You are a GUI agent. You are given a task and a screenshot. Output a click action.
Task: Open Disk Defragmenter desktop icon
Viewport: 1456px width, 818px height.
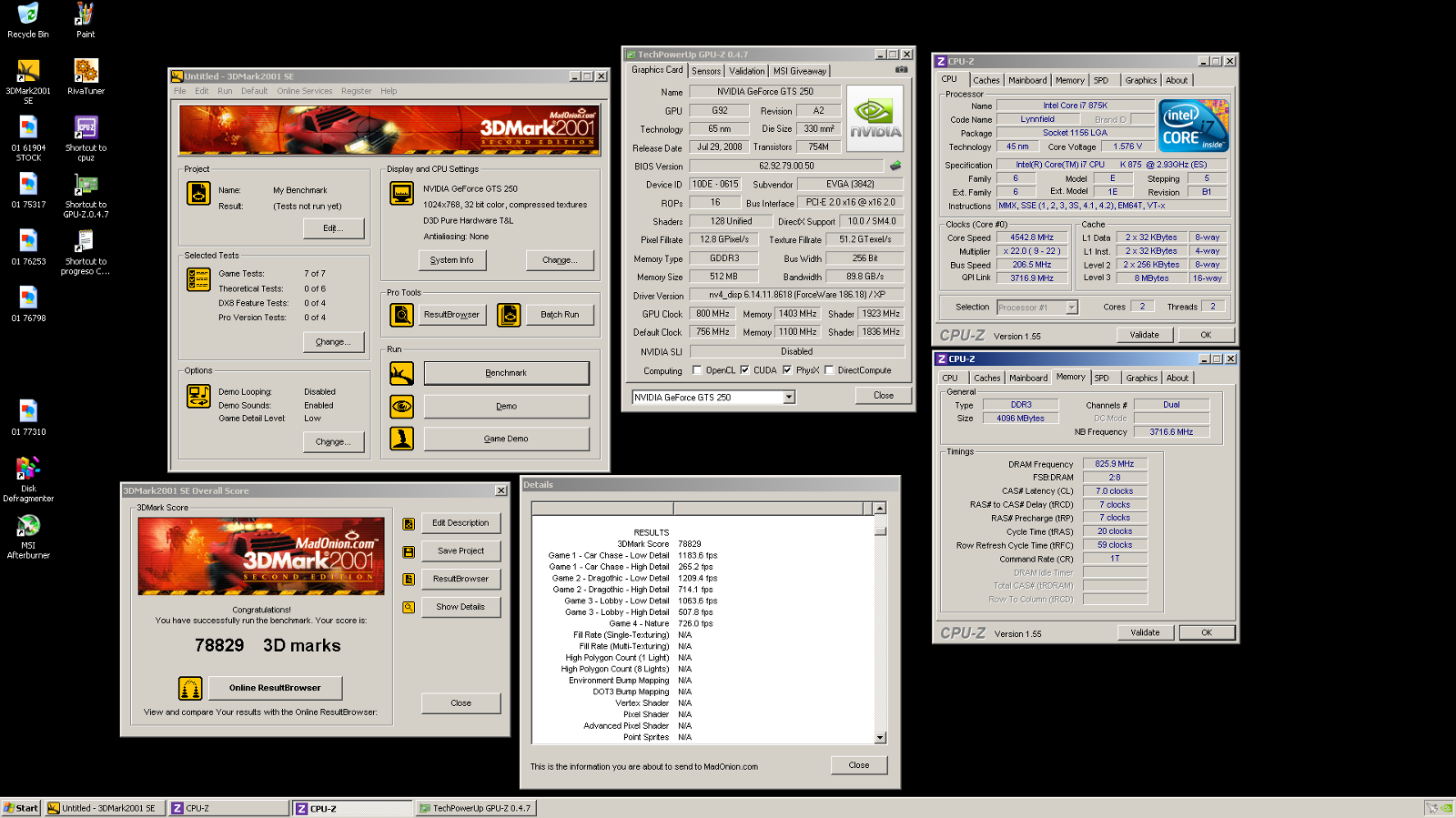28,480
